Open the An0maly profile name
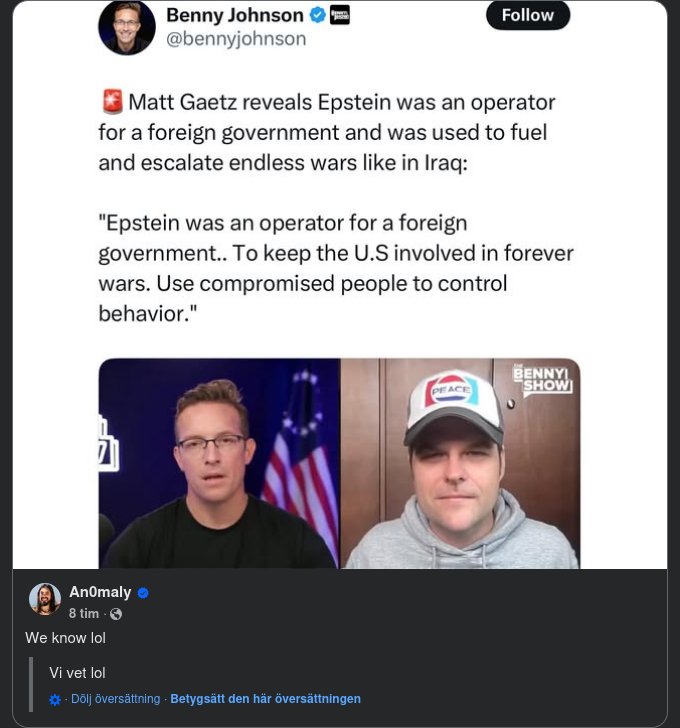The image size is (680, 728). click(x=100, y=592)
